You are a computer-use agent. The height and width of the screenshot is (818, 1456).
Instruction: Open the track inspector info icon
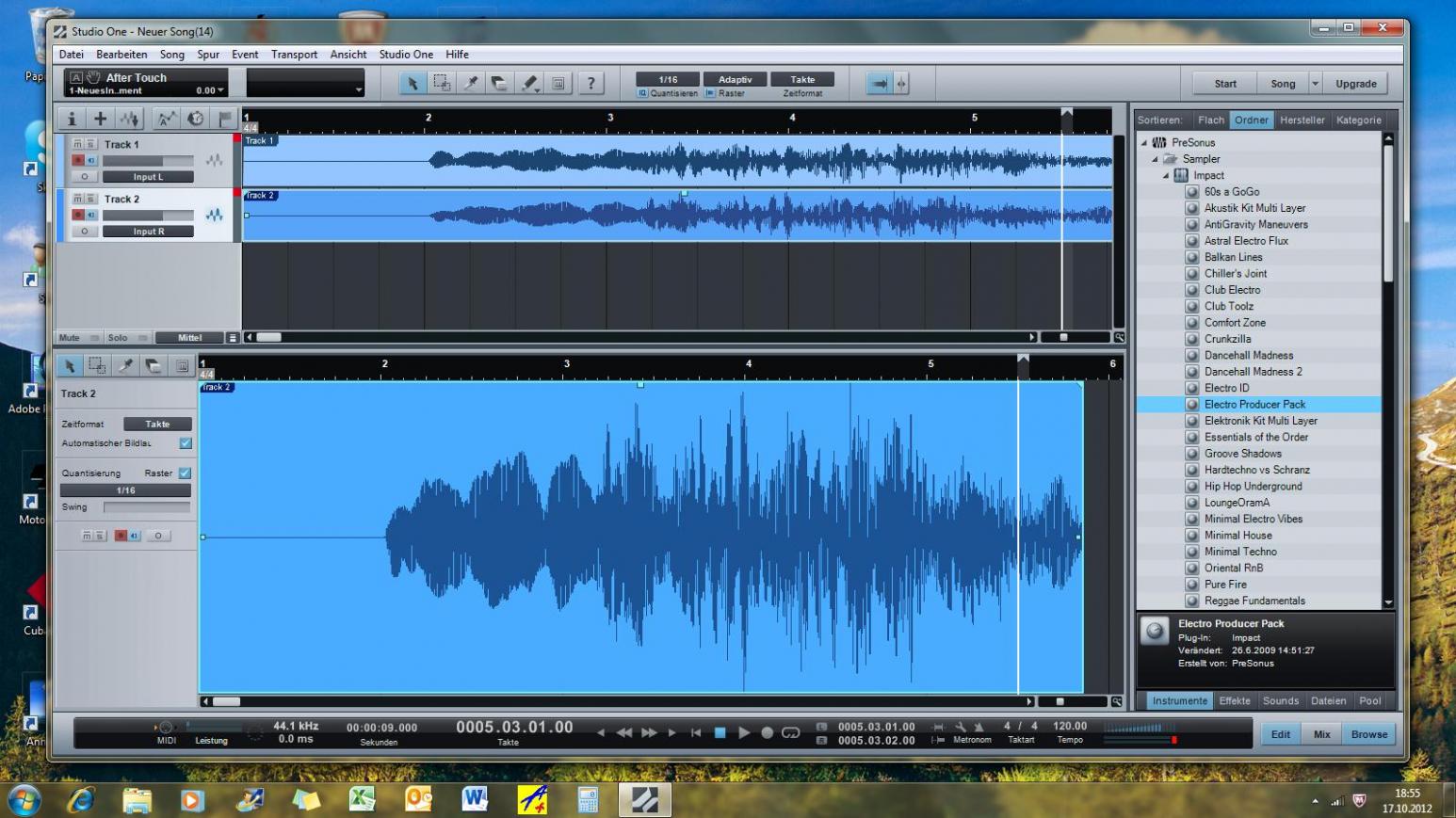pos(71,119)
